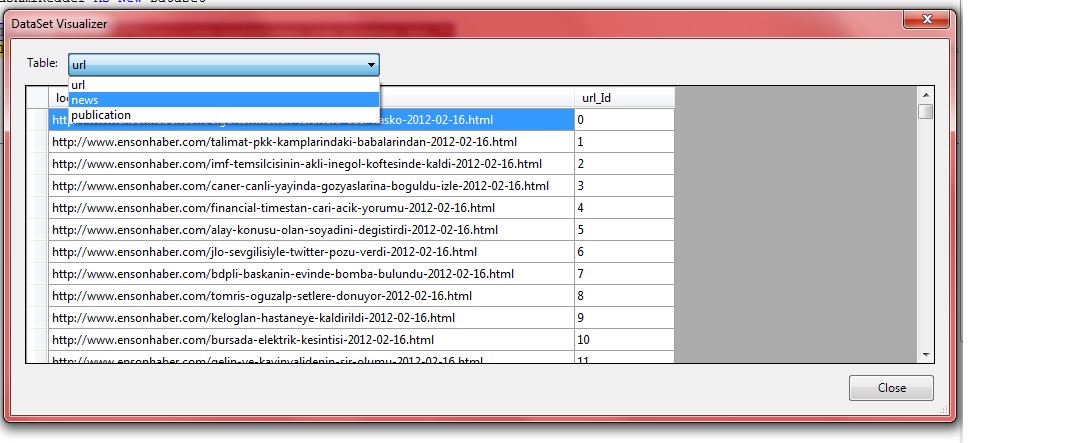The image size is (1083, 443).
Task: Click url_Id cell with value 8
Action: [x=624, y=296]
